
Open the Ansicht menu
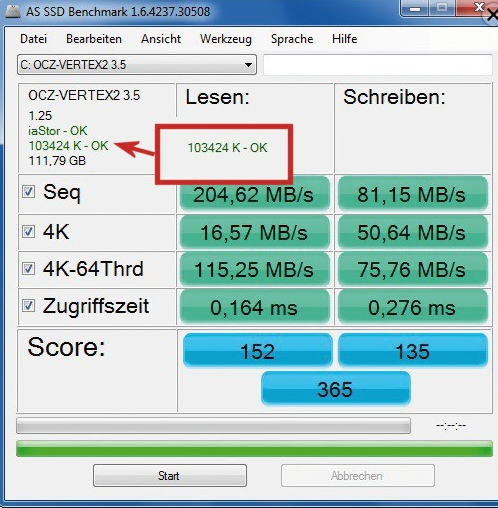coord(161,39)
